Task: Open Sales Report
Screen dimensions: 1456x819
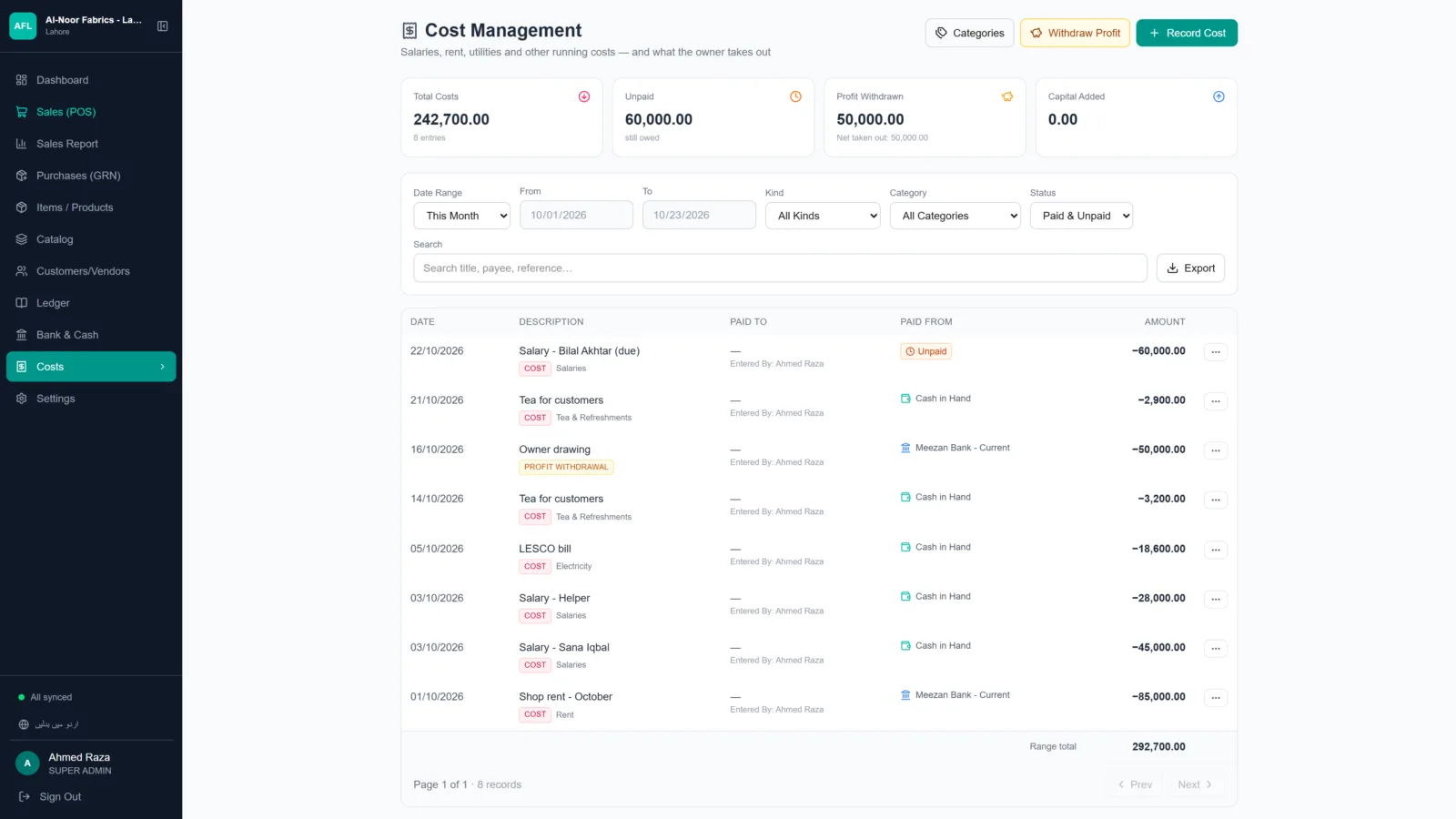Action: 91,144
